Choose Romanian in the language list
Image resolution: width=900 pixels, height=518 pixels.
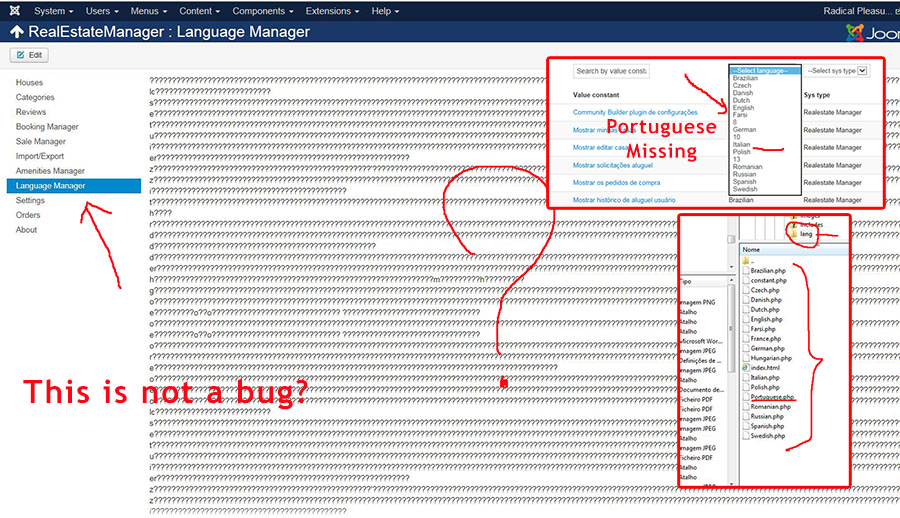(747, 167)
